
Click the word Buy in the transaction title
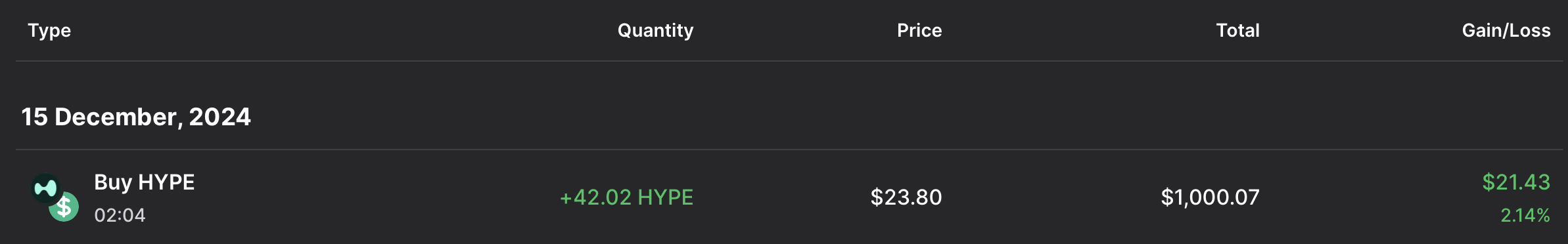(113, 182)
